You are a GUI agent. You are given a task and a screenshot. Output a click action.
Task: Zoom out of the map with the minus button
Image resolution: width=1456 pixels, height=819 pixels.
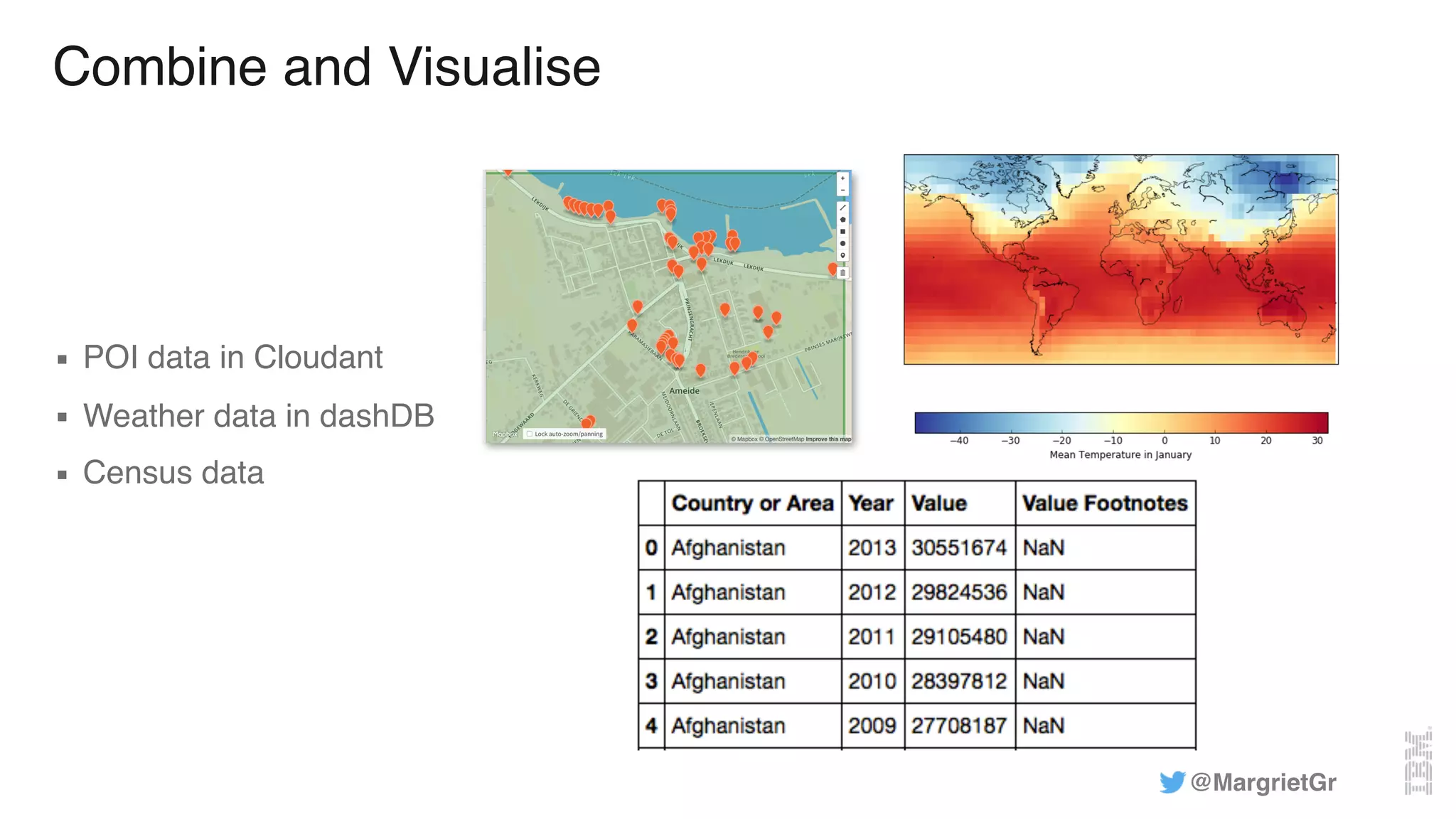pos(842,190)
